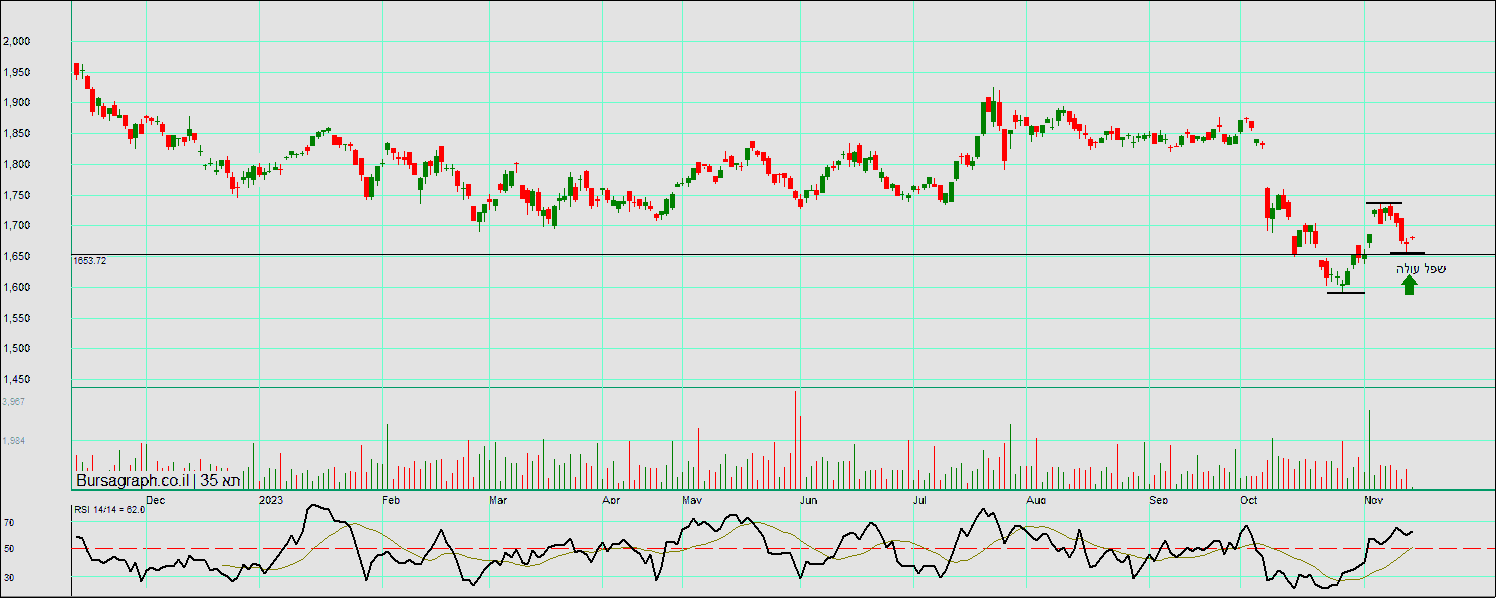The width and height of the screenshot is (1496, 598).
Task: Click the 1,700 price level label
Action: [17, 225]
